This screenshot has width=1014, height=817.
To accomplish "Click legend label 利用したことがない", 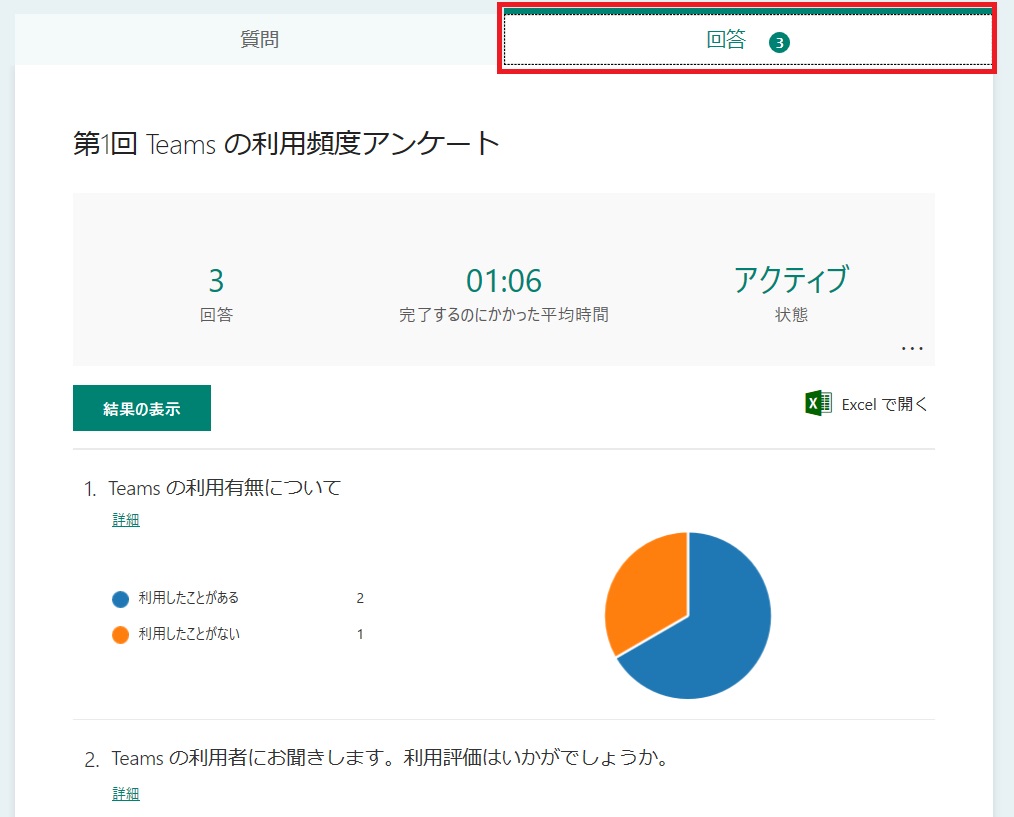I will [x=189, y=633].
